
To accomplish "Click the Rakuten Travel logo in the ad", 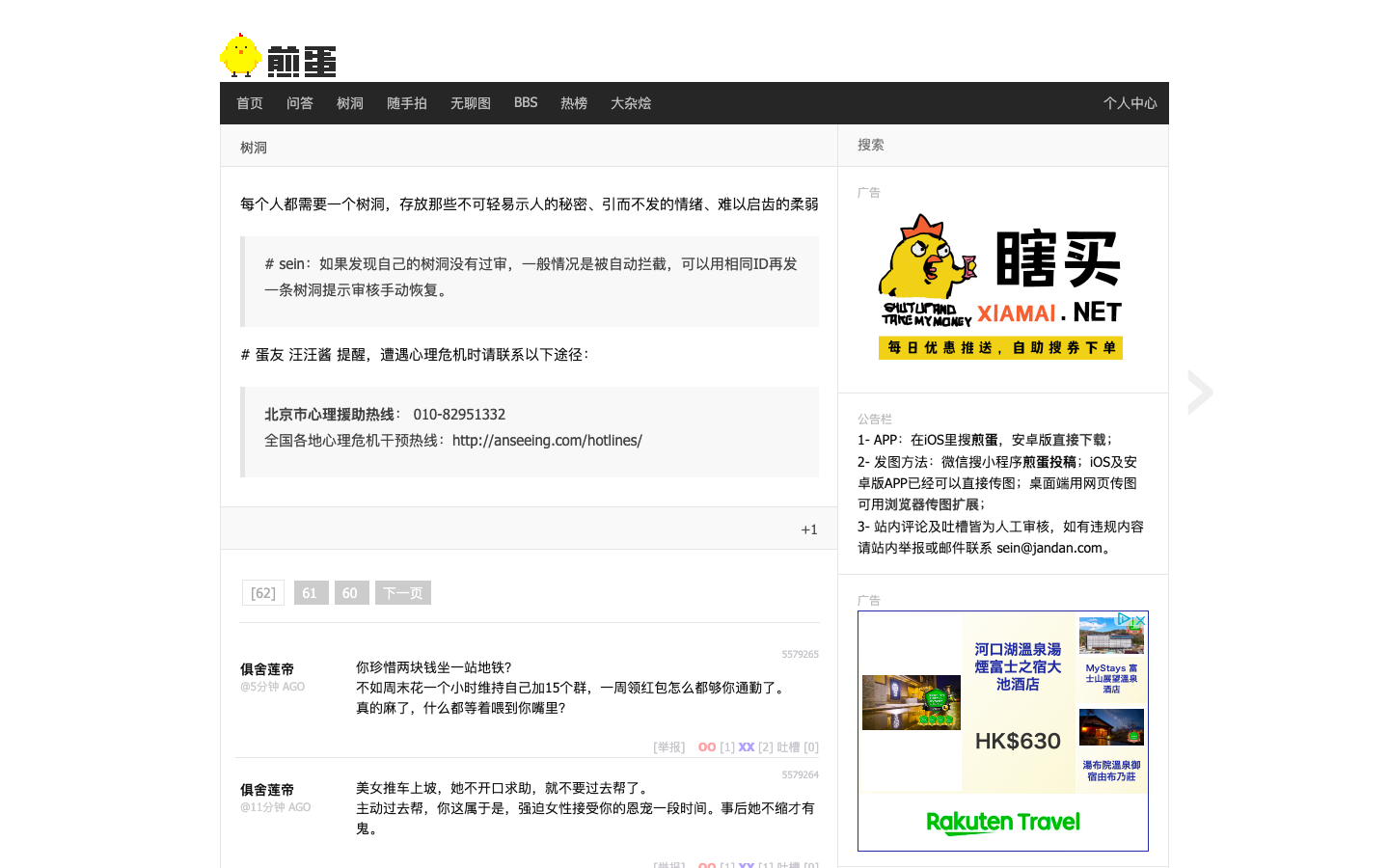I will (x=1002, y=823).
